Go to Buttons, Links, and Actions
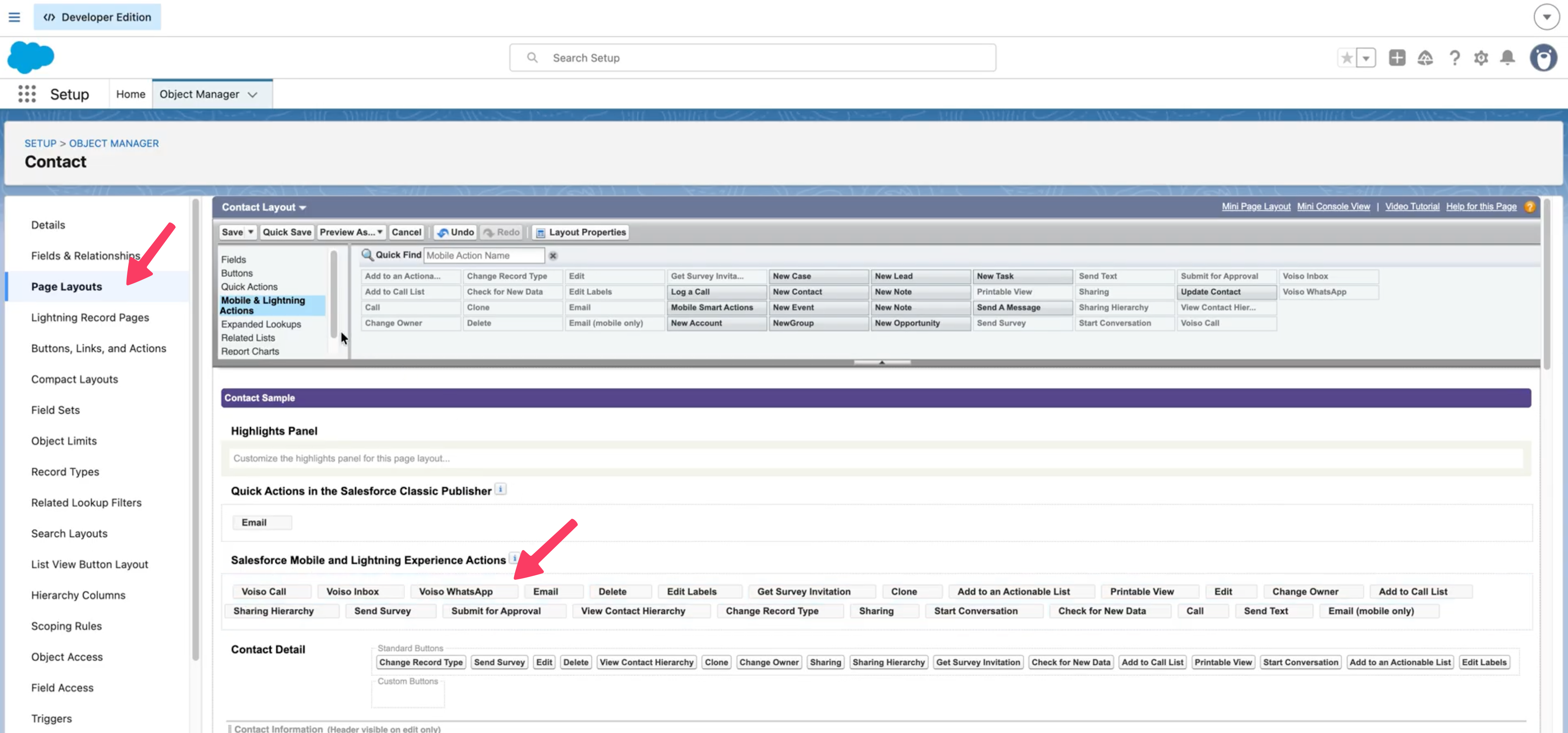This screenshot has width=1568, height=733. pos(99,348)
